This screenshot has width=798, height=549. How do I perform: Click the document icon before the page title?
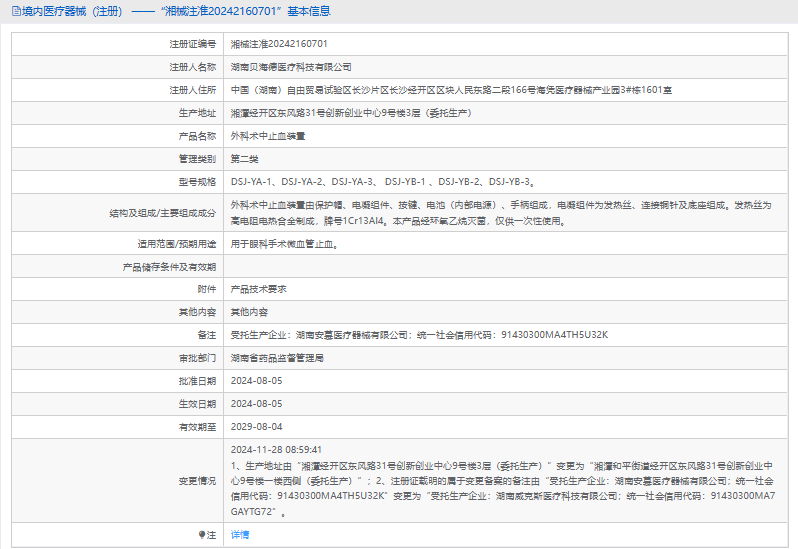pyautogui.click(x=16, y=11)
